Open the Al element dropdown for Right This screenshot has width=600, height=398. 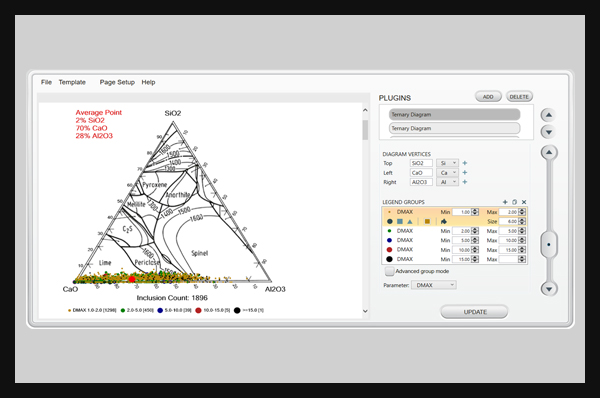(x=447, y=182)
